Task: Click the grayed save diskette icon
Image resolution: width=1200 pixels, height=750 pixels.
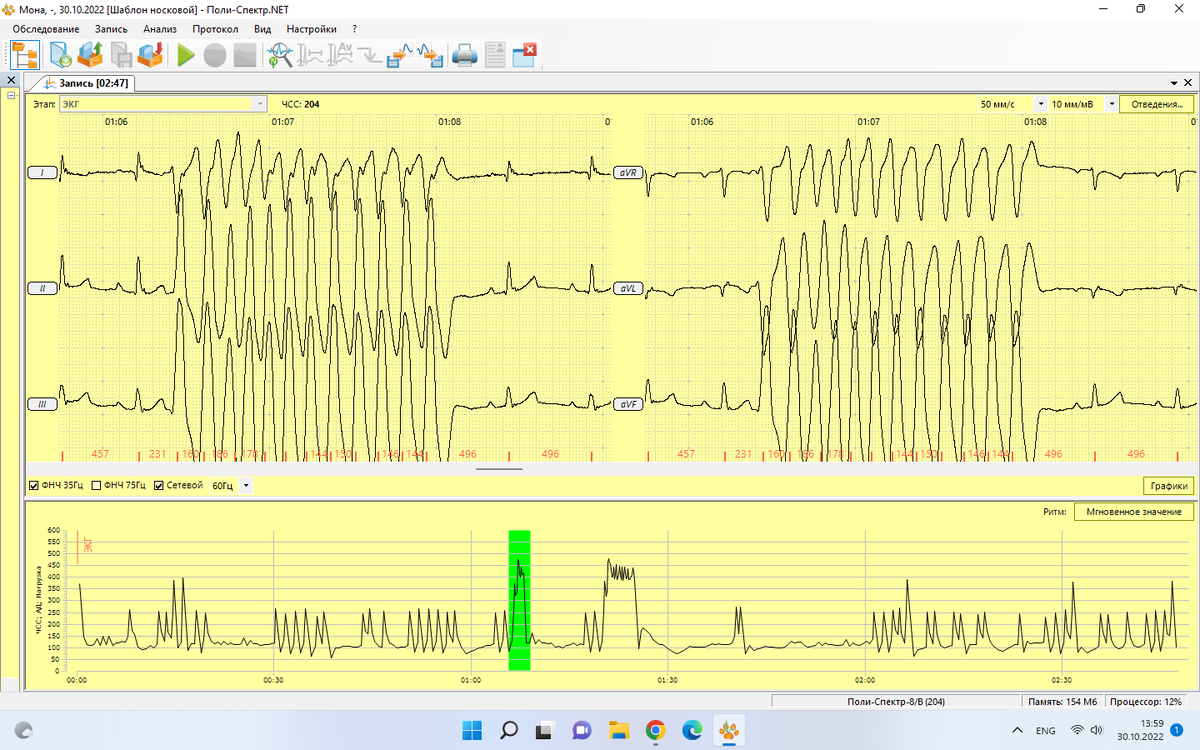Action: click(121, 54)
